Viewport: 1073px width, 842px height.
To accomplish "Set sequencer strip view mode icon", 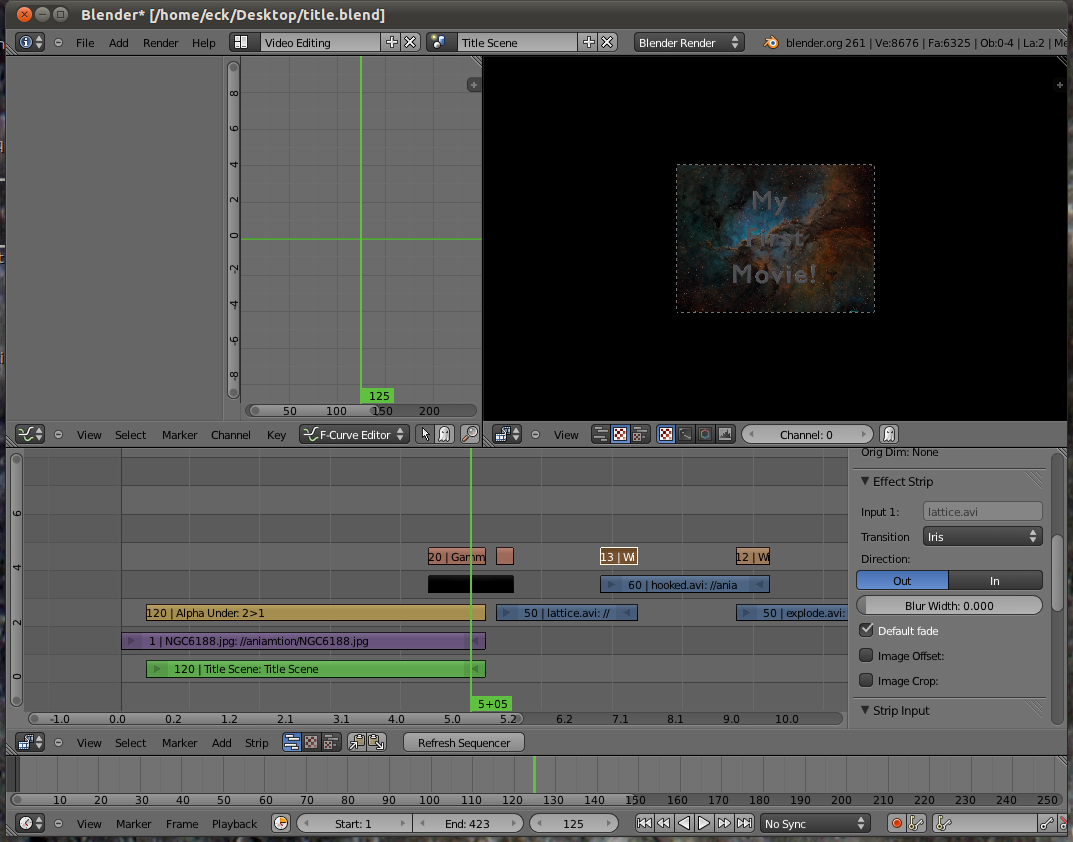I will click(x=292, y=743).
